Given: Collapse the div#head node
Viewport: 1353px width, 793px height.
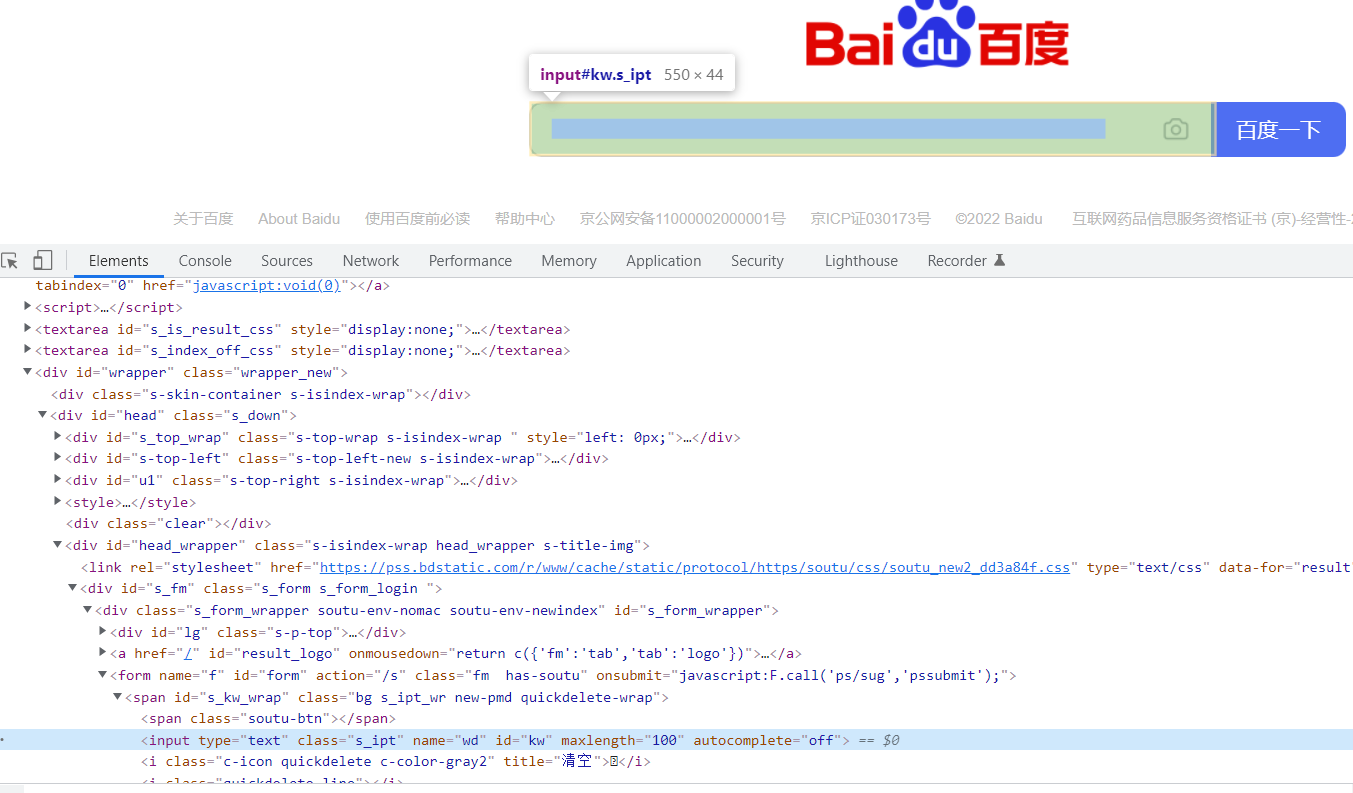Looking at the screenshot, I should tap(43, 415).
